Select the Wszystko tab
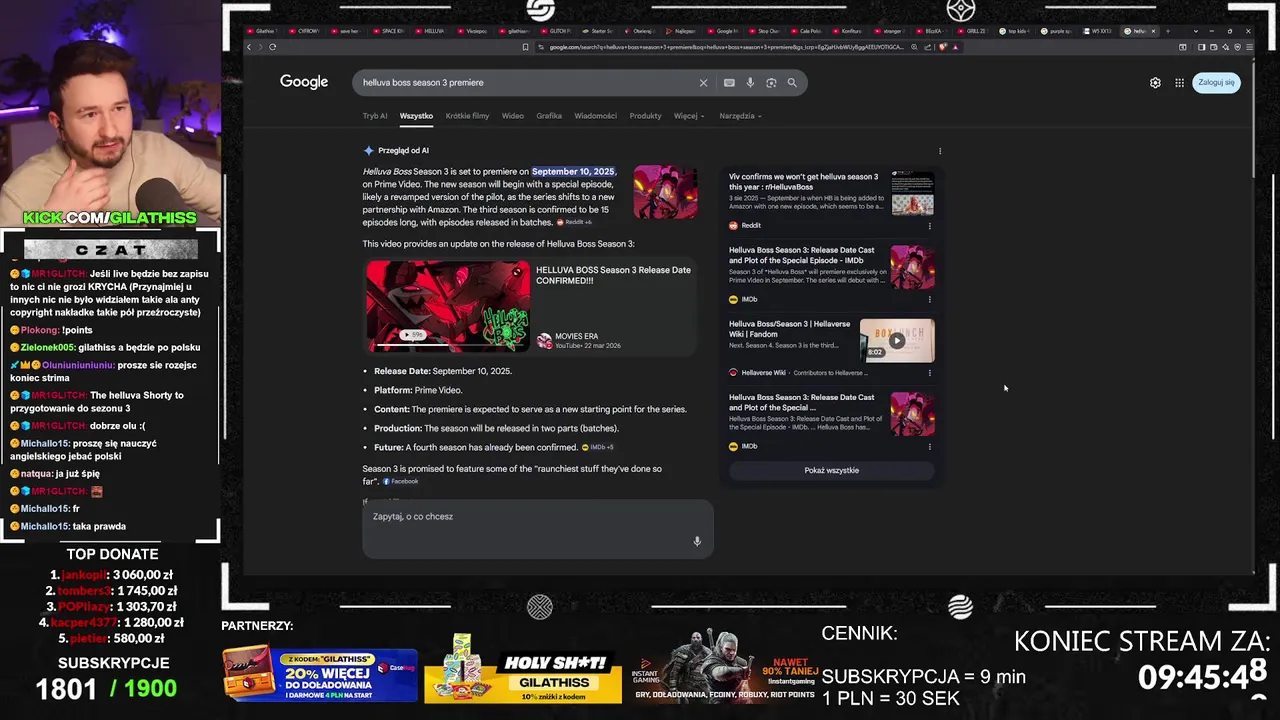 [416, 116]
